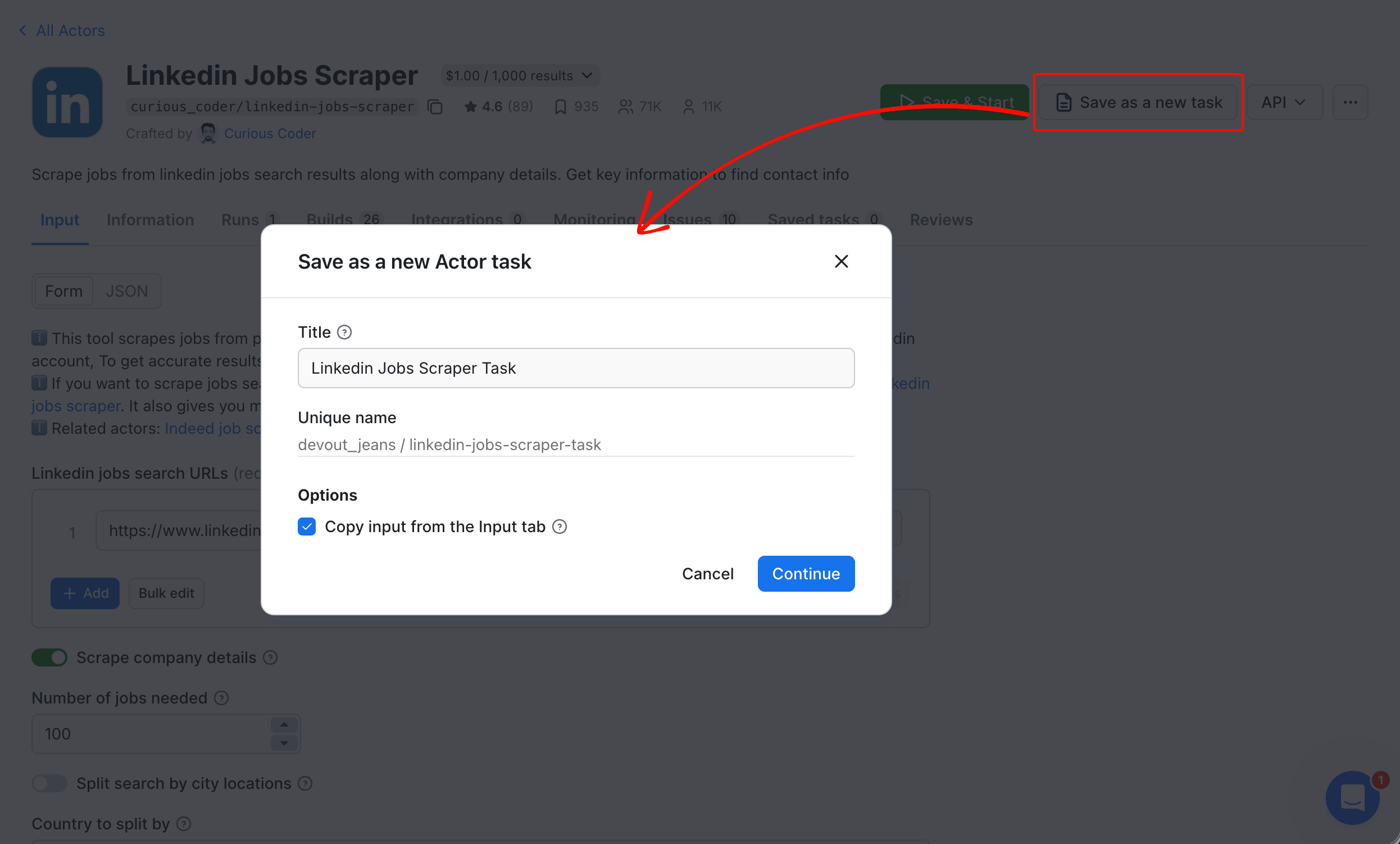1400x844 pixels.
Task: Click the LinkedIn actor logo thumbnail
Action: click(67, 102)
